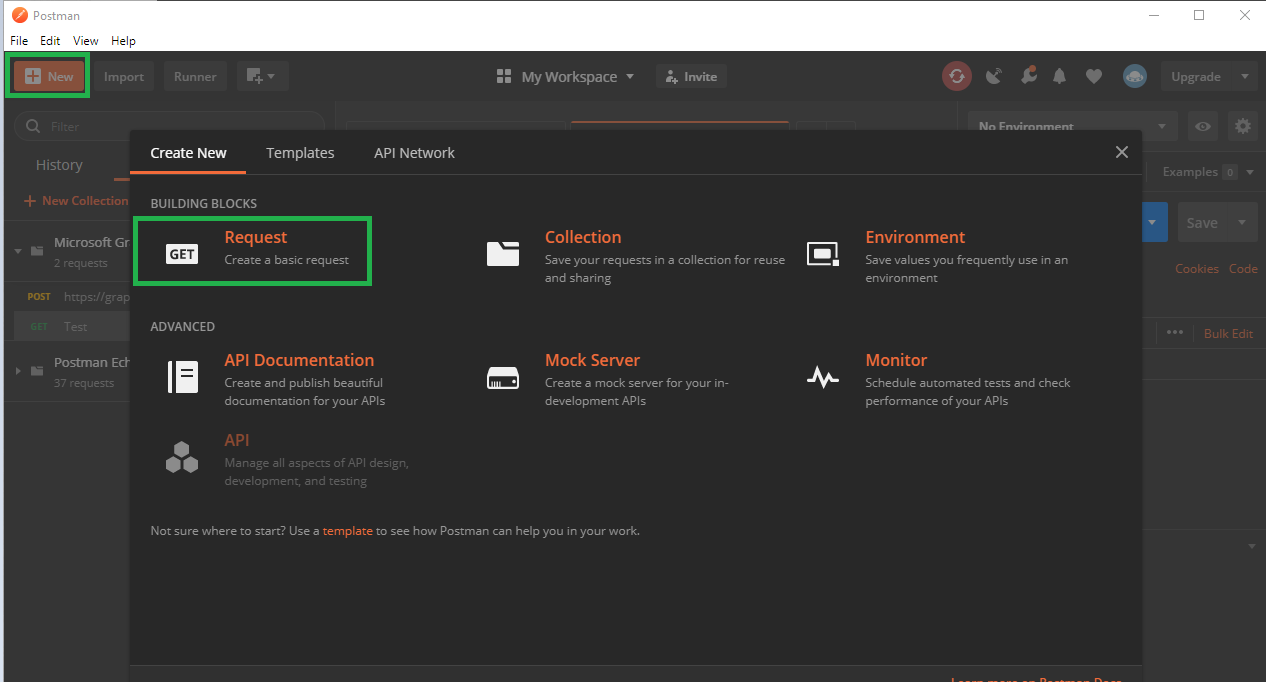Click the Postman logo in the title bar

point(19,15)
